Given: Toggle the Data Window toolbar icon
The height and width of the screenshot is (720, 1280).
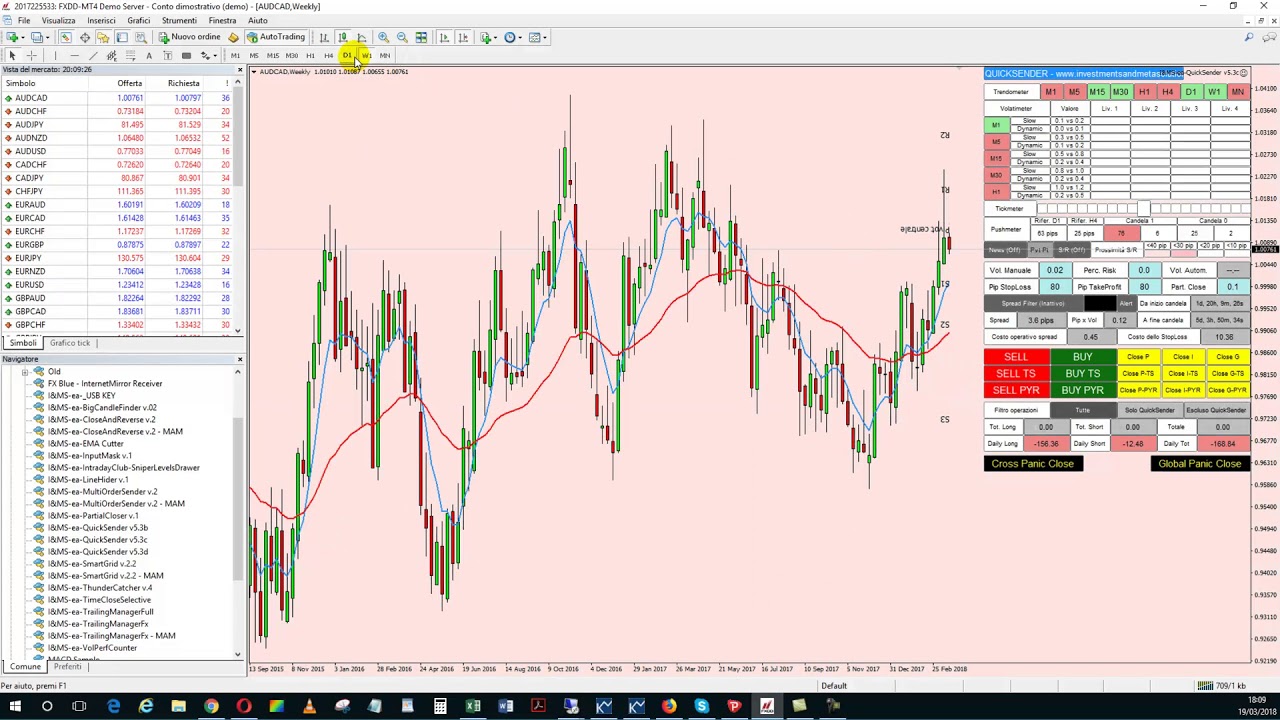Looking at the screenshot, I should click(85, 37).
